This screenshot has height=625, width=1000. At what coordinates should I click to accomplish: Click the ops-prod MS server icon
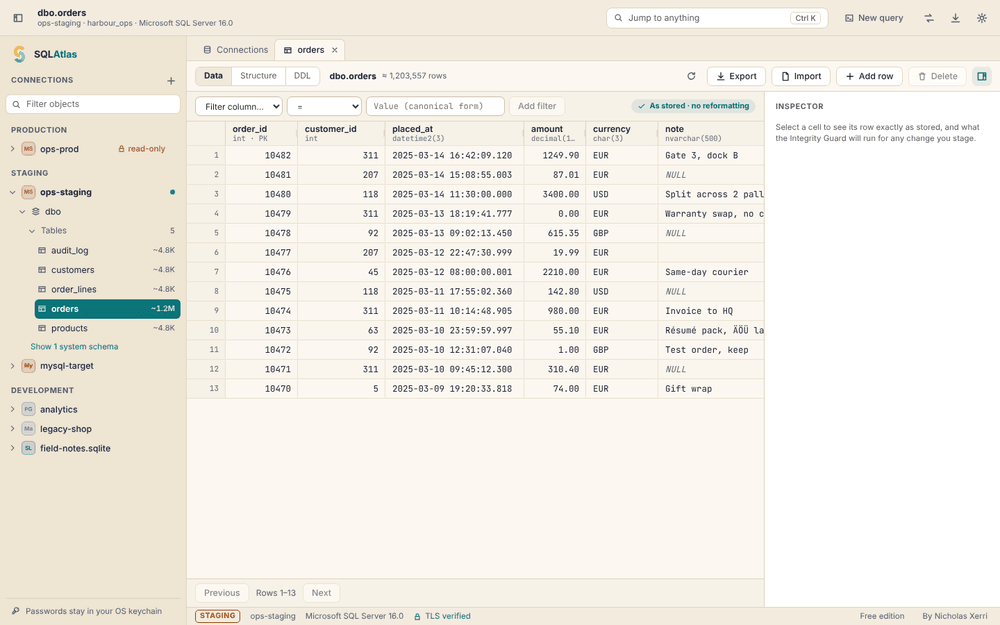click(28, 149)
